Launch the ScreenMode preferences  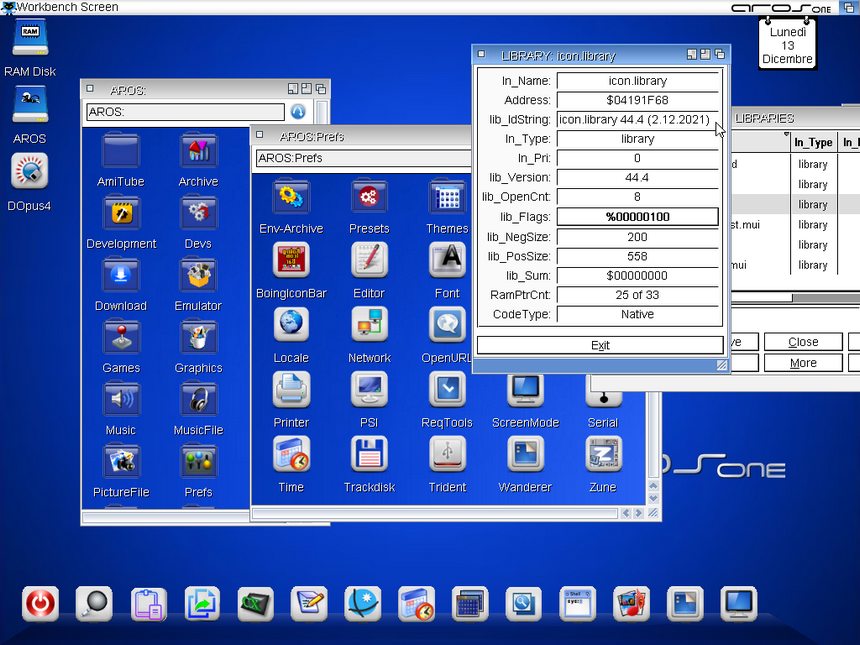click(525, 391)
